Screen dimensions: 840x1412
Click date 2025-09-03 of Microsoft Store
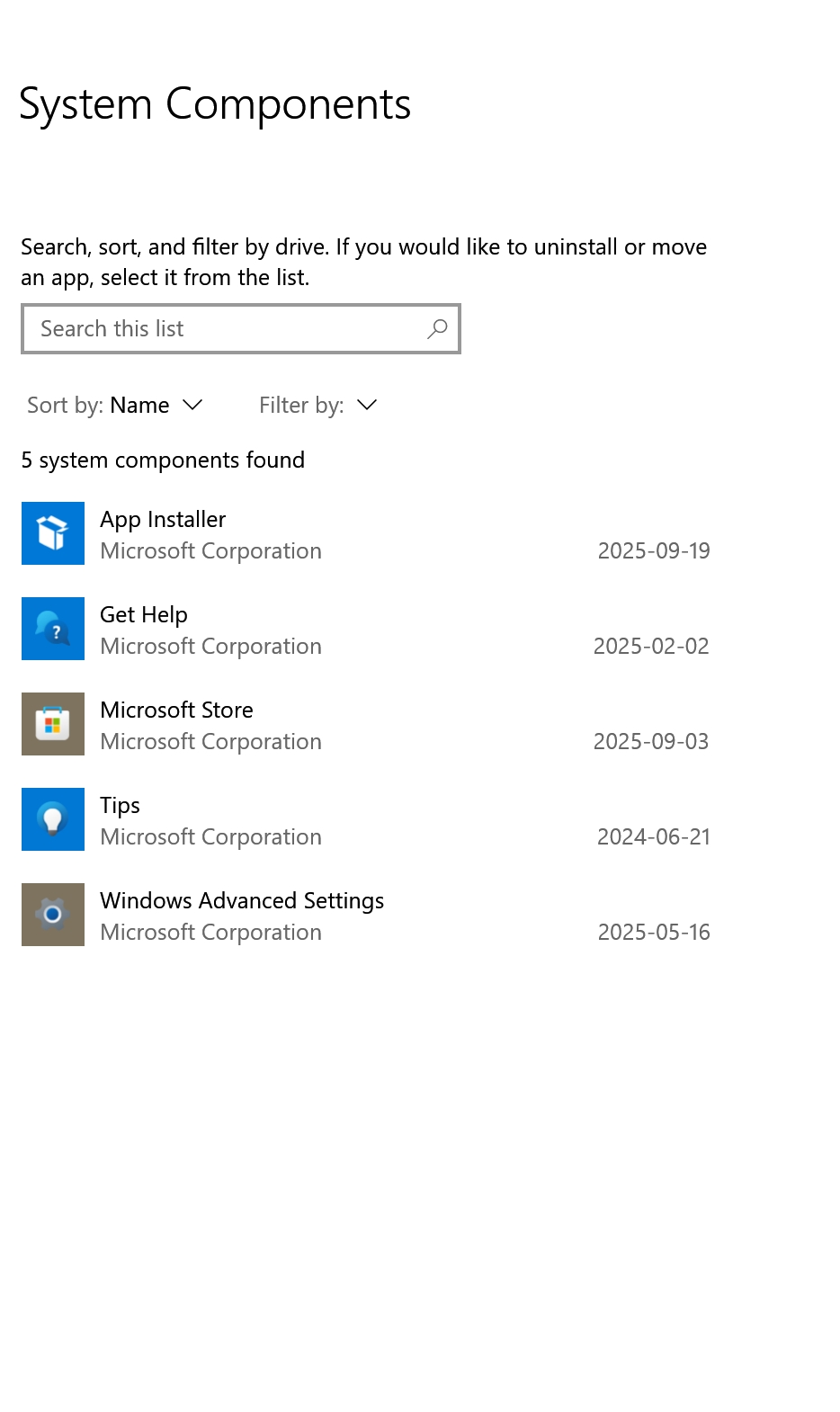[651, 742]
